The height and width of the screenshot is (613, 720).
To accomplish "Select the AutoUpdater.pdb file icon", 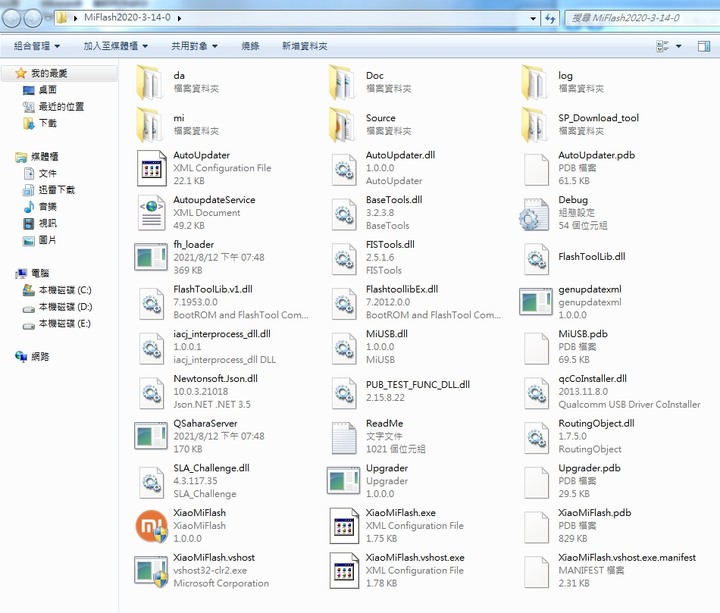I will [536, 169].
